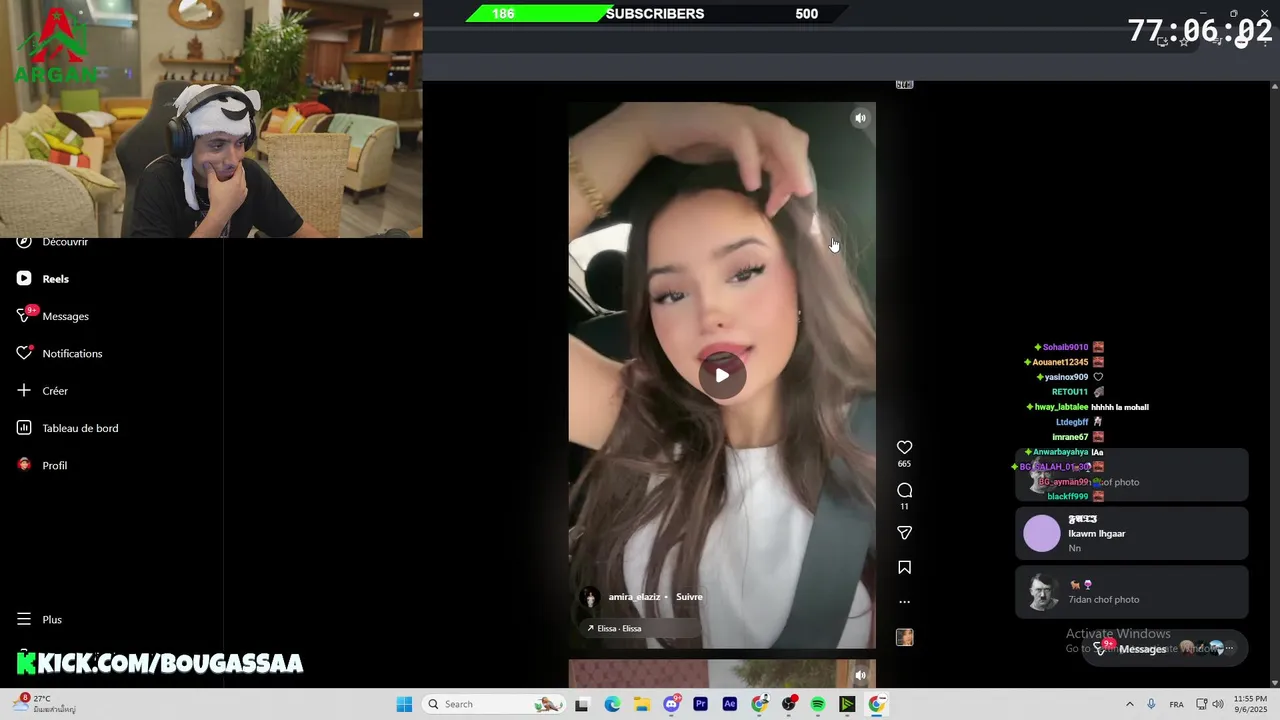Image resolution: width=1280 pixels, height=720 pixels.
Task: Expand the Plus hamburger menu
Action: [x=24, y=619]
